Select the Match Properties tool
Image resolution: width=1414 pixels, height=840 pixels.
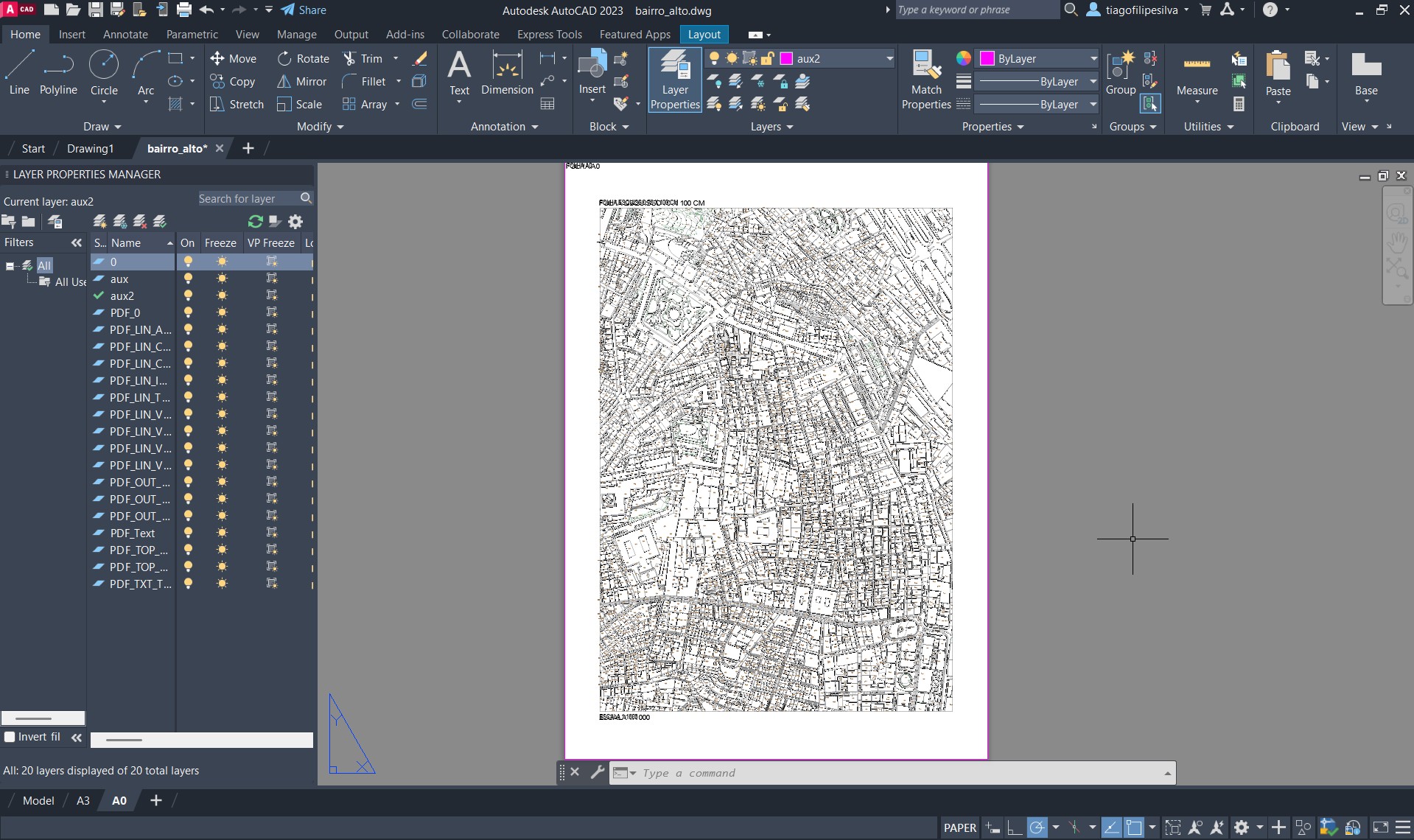pos(925,80)
